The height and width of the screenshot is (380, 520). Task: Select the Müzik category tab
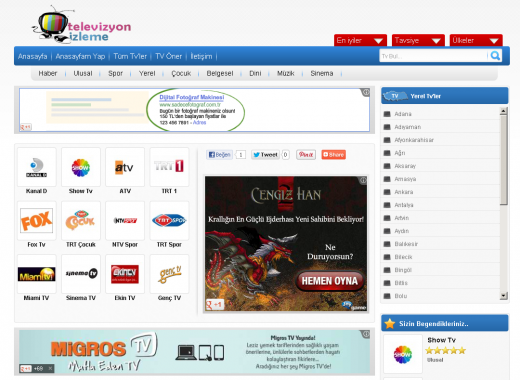(x=286, y=73)
